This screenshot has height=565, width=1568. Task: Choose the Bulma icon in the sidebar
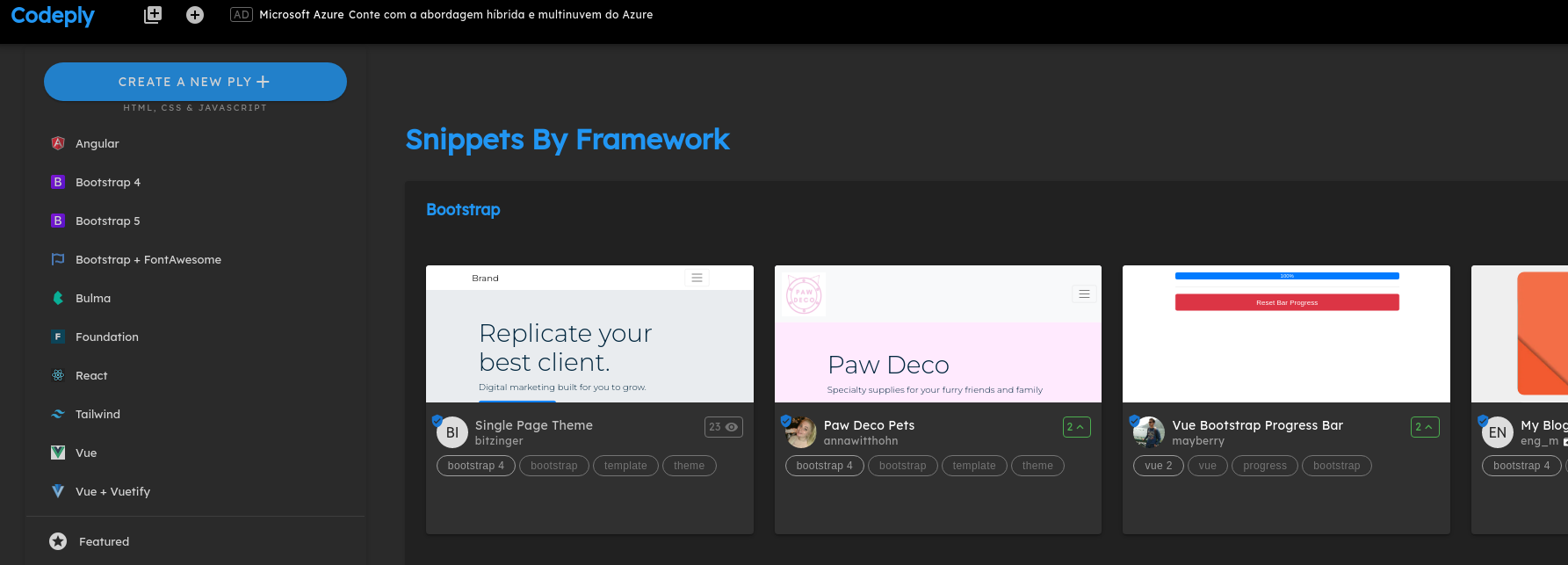coord(58,298)
